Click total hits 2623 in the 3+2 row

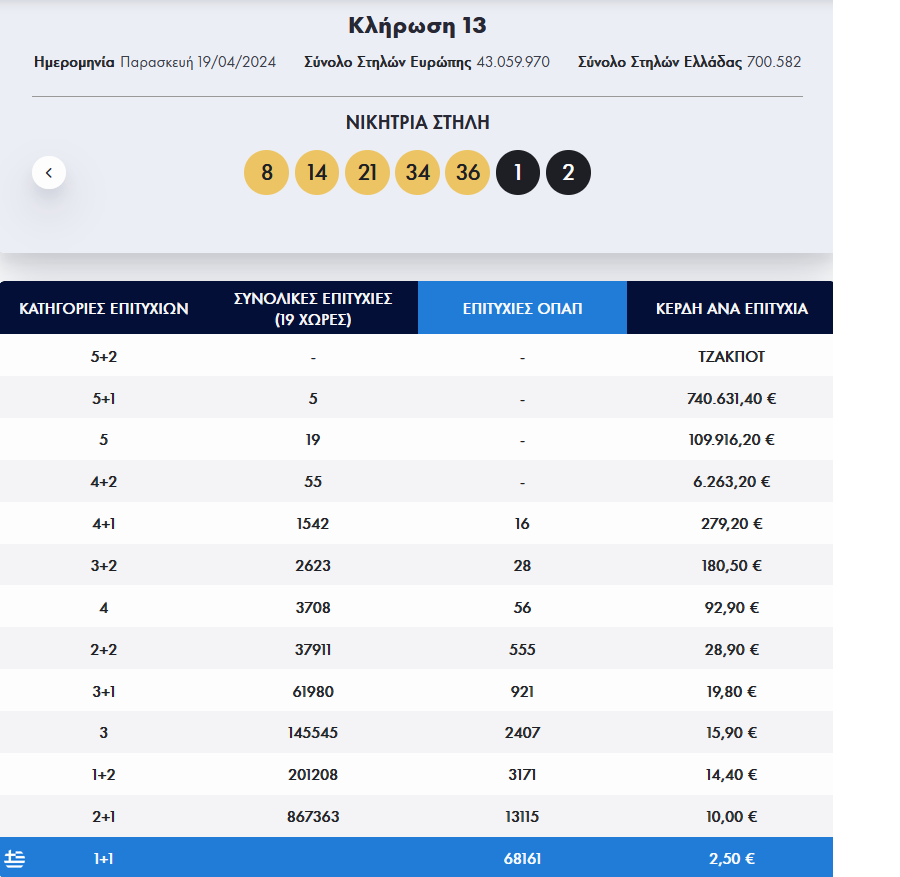[313, 565]
